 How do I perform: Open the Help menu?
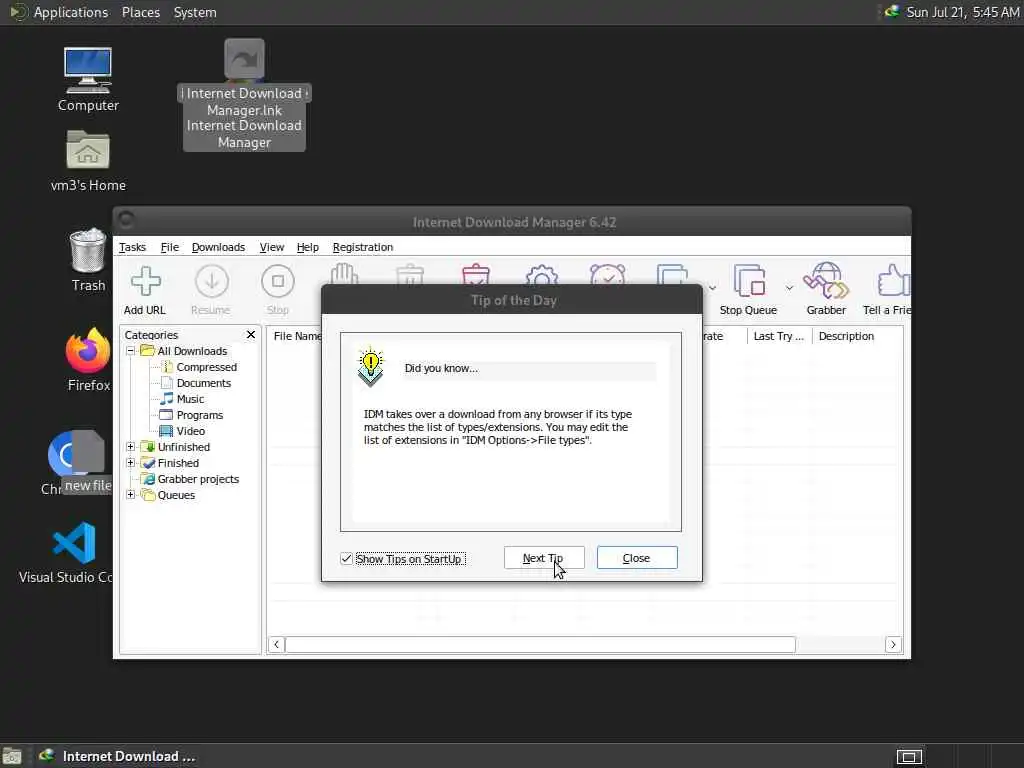(308, 247)
